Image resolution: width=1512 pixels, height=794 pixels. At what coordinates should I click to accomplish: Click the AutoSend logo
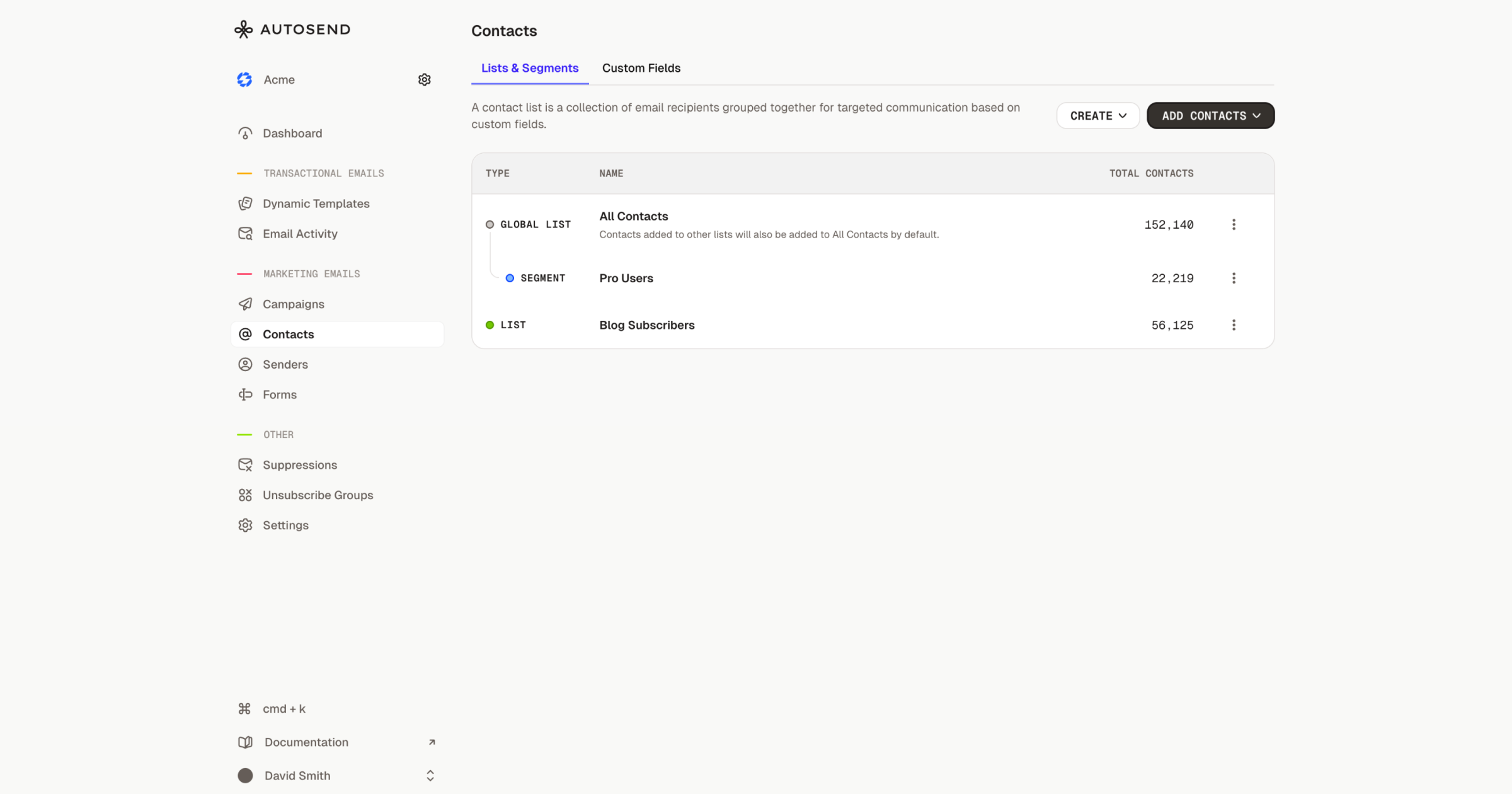[292, 29]
